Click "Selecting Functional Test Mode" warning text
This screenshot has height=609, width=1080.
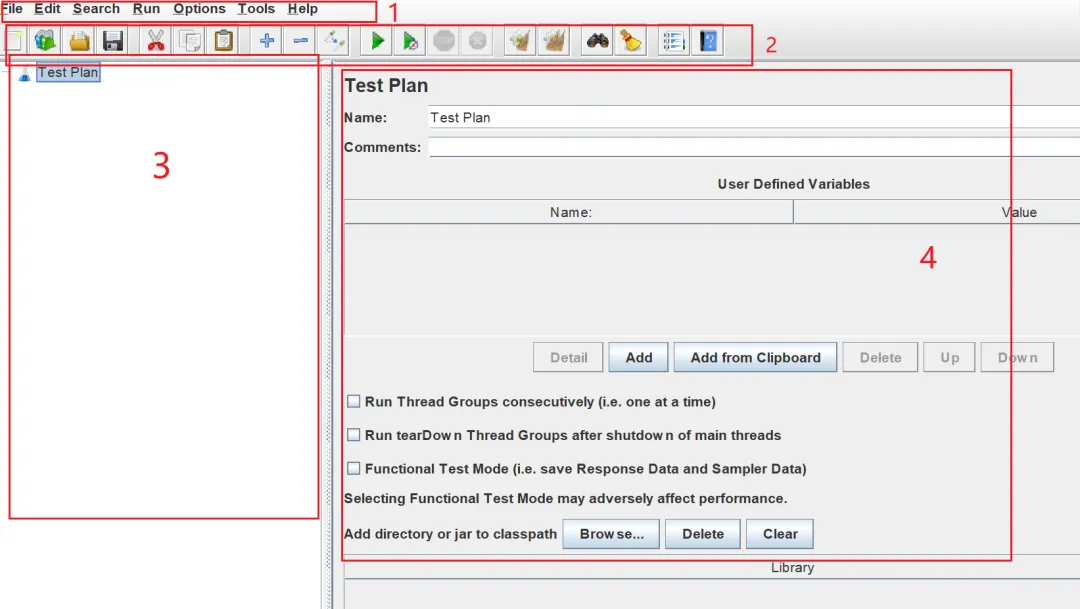[565, 498]
